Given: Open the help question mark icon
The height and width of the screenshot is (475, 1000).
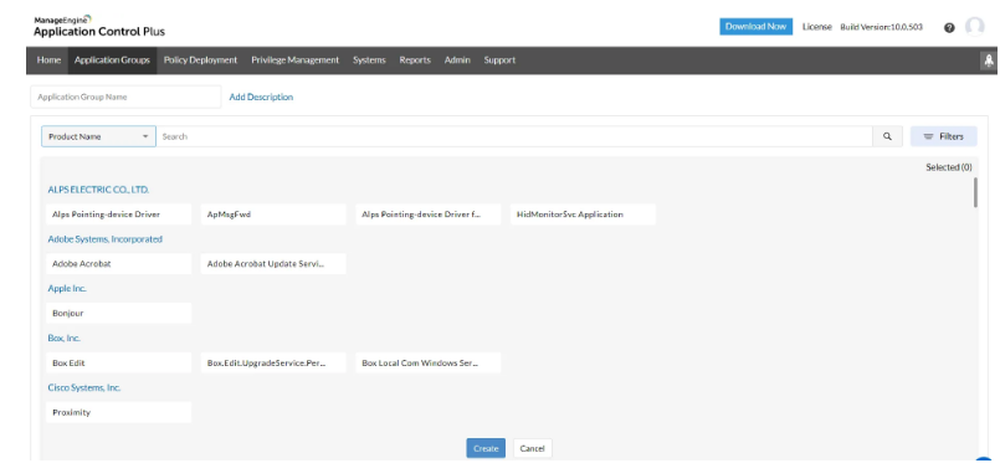Looking at the screenshot, I should [949, 27].
